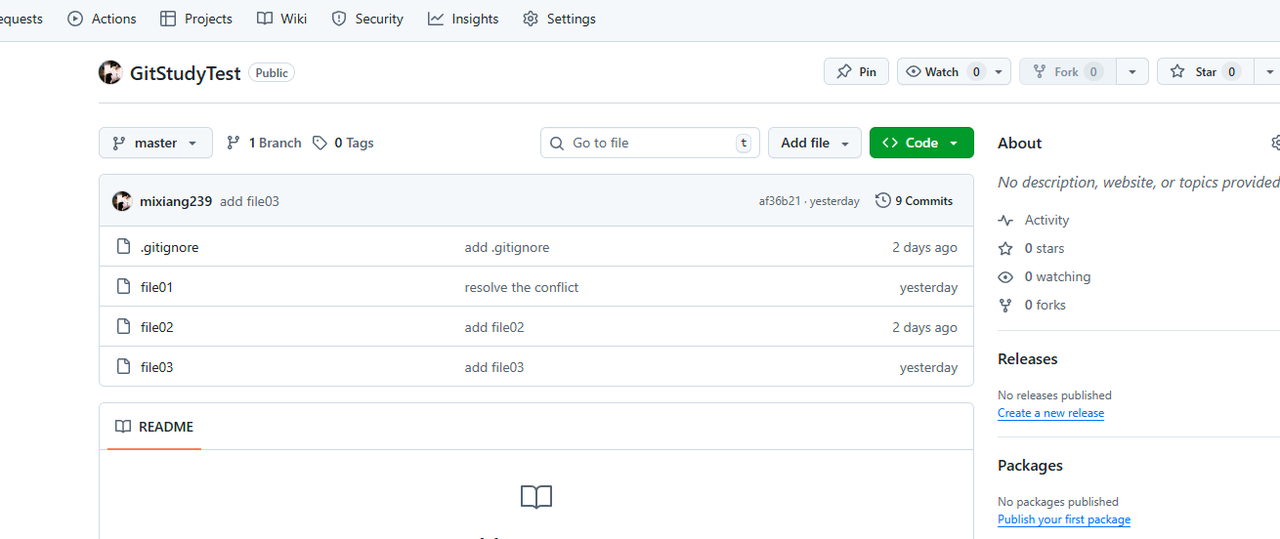Expand the Fork options dropdown arrow

click(1132, 72)
